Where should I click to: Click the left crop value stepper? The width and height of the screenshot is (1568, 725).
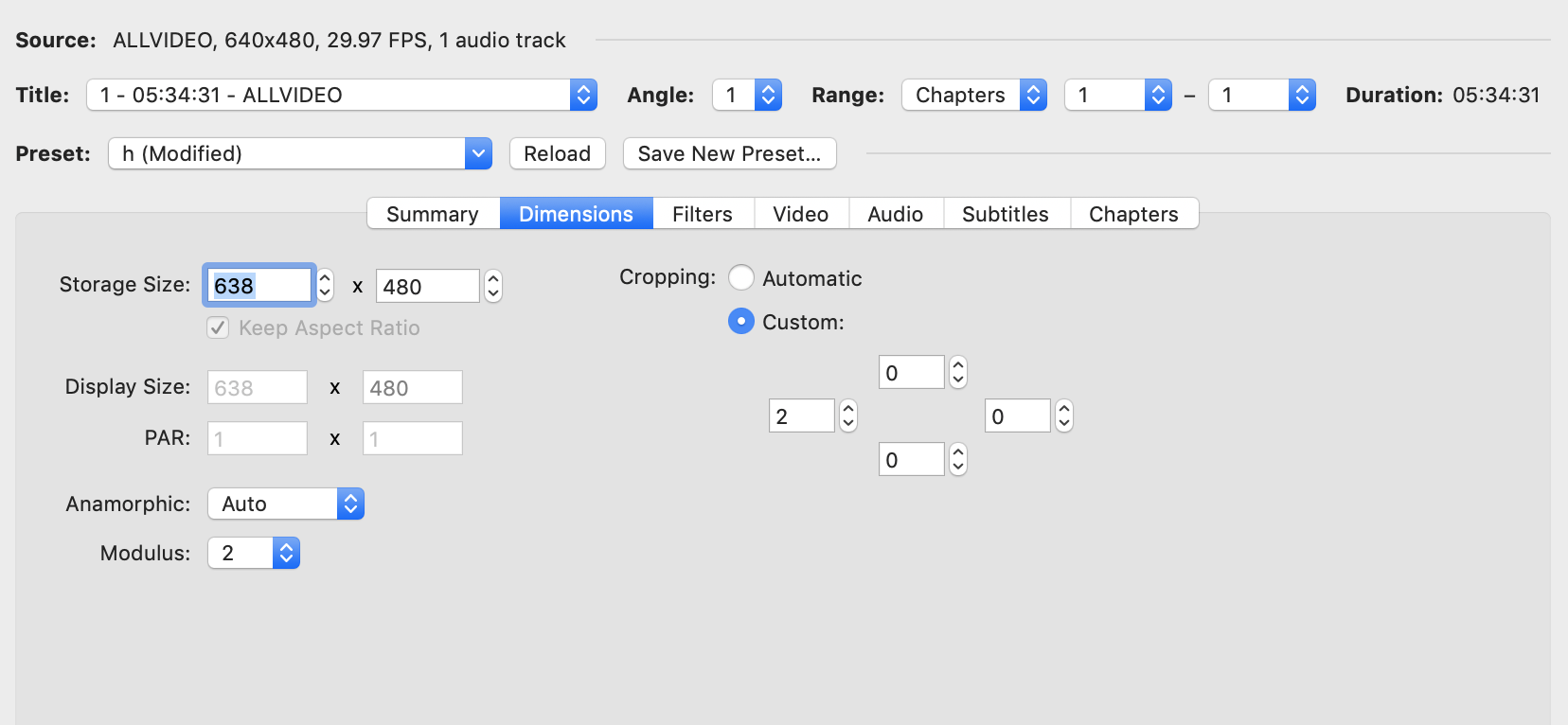click(x=847, y=416)
